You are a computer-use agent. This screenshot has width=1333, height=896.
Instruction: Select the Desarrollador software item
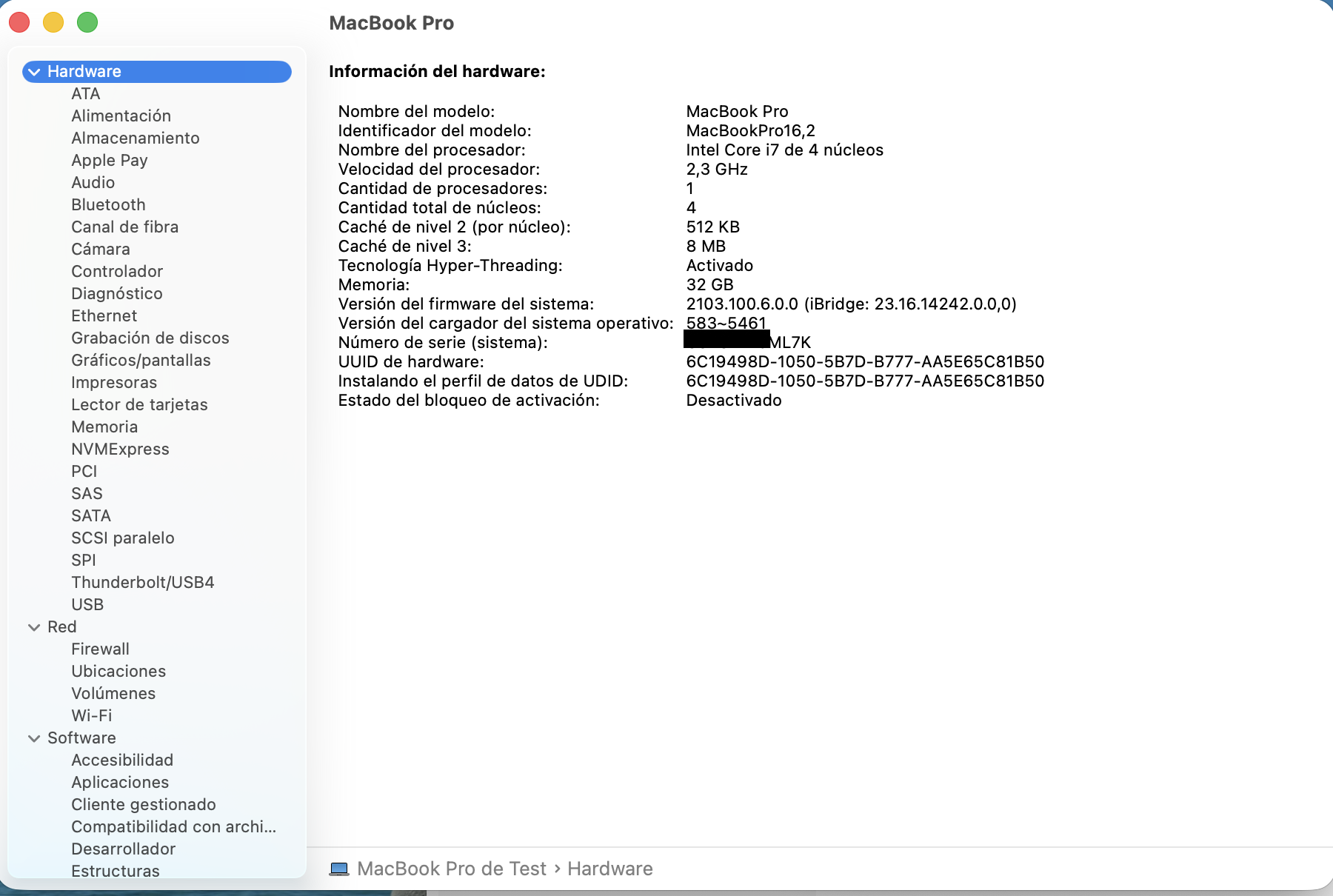click(123, 849)
